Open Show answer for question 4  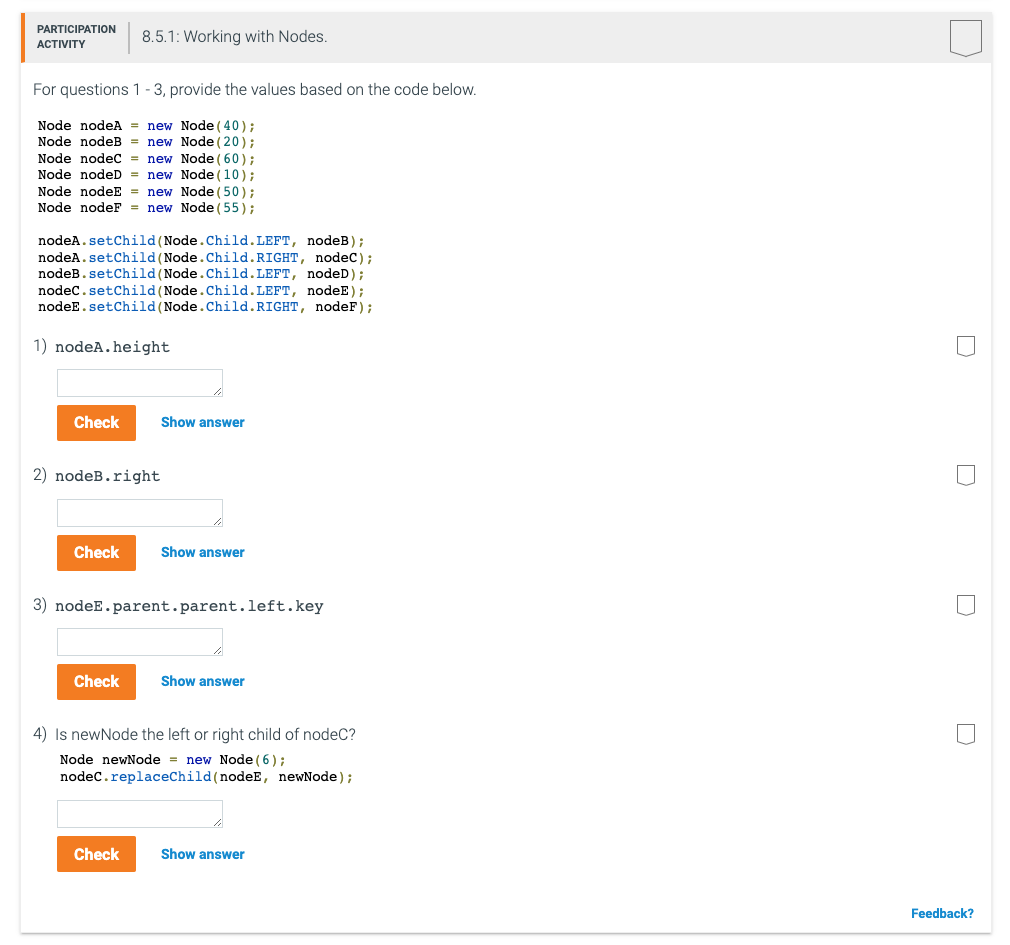[202, 854]
